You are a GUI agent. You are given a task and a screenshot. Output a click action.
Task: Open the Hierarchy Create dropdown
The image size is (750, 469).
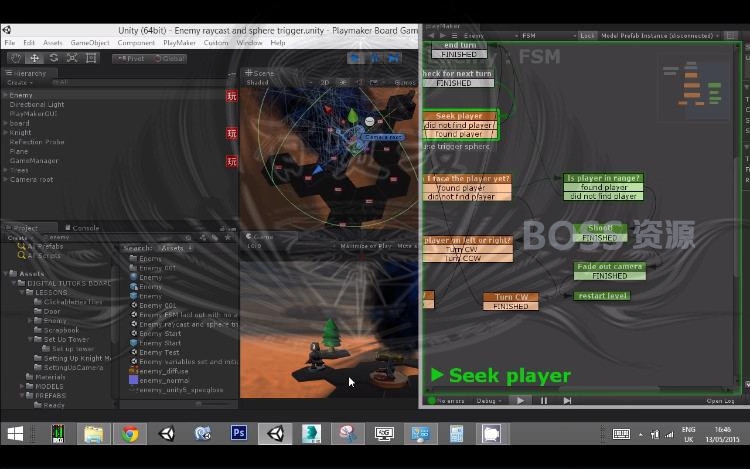click(20, 83)
